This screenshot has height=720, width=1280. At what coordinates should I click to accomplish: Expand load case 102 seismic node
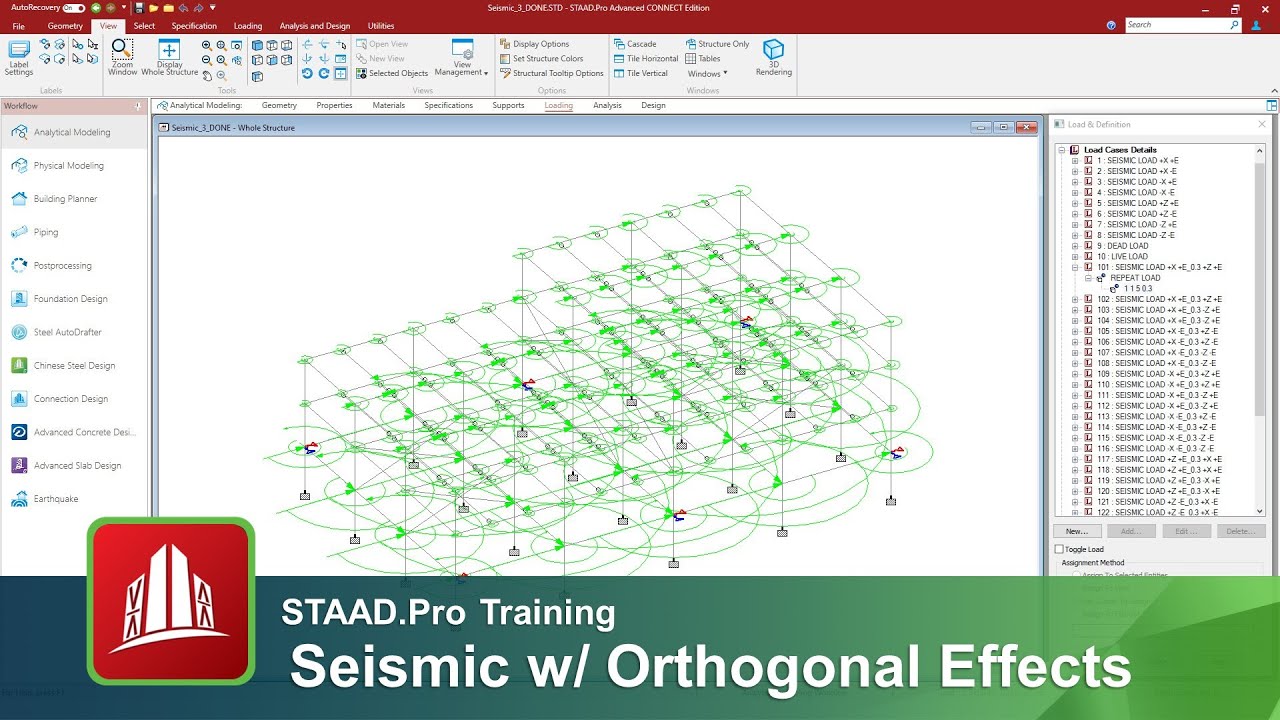point(1075,299)
